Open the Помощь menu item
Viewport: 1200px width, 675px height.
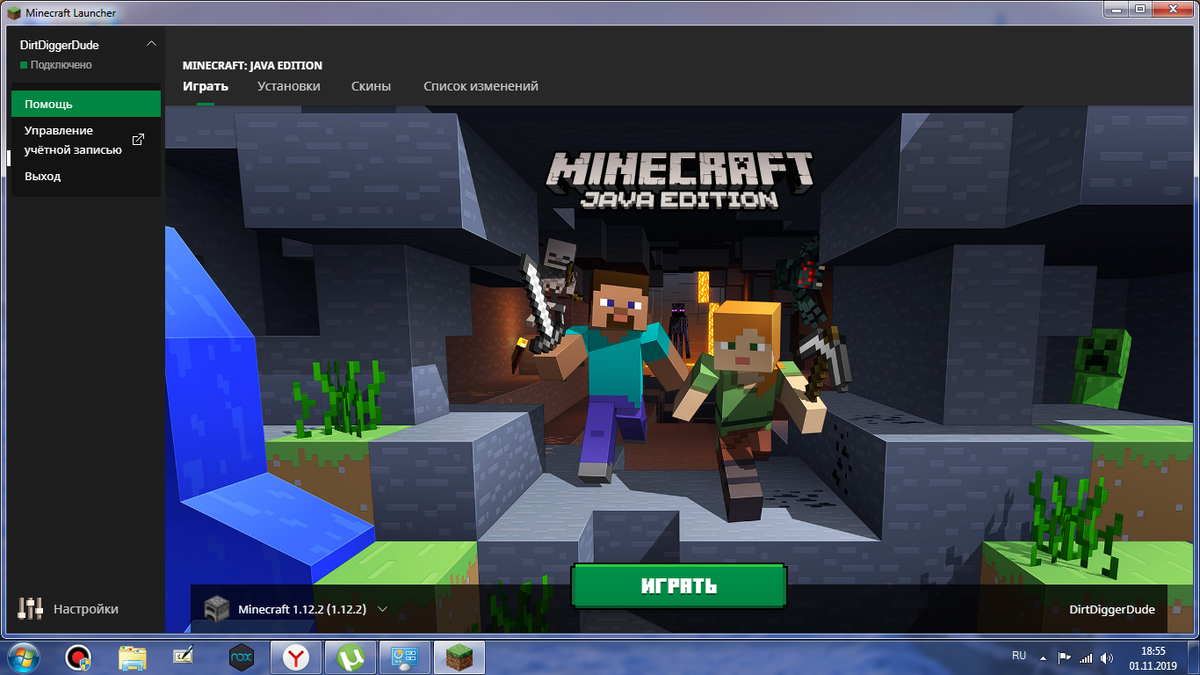86,104
